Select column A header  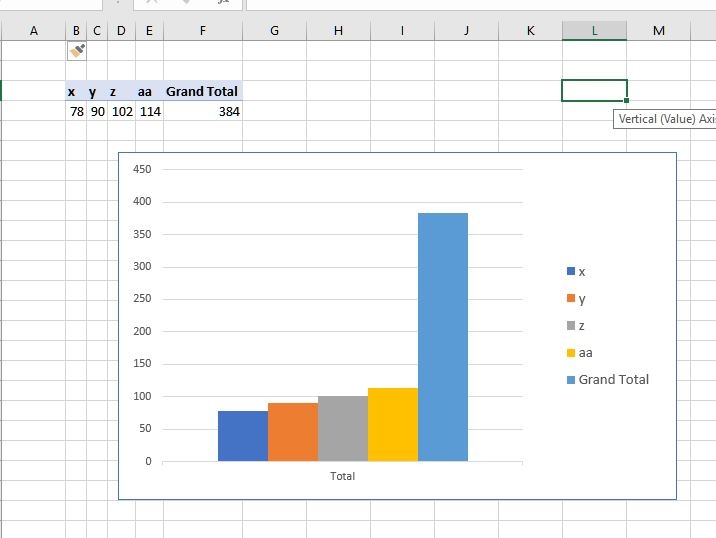(34, 31)
